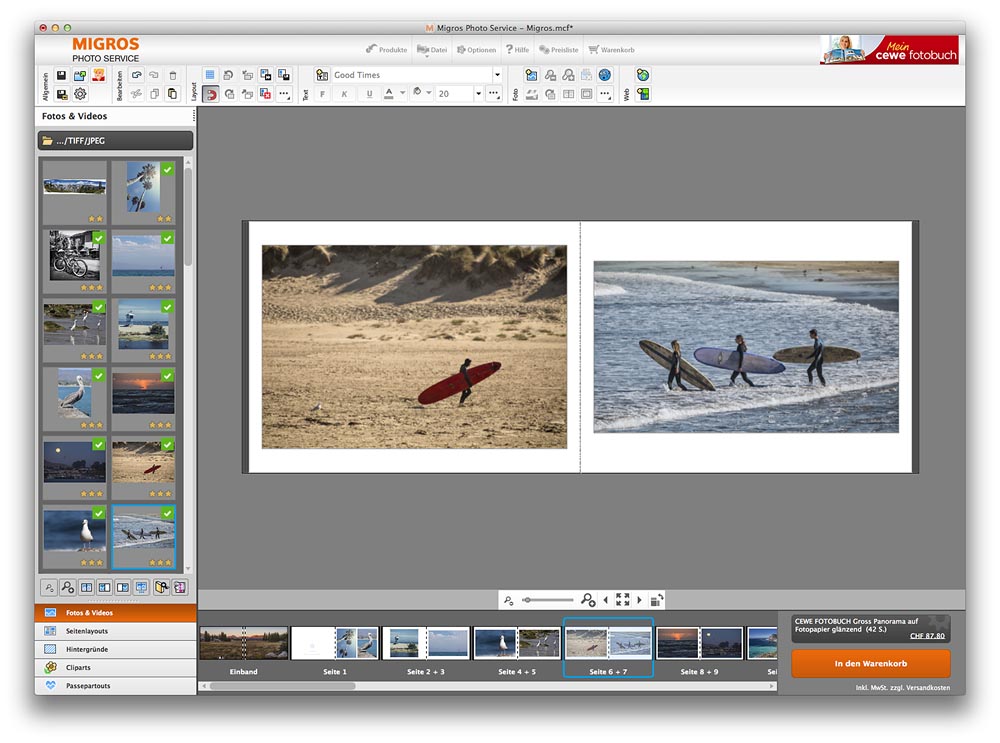Image resolution: width=1000 pixels, height=743 pixels.
Task: Click the undo arrow in Bearbeiten toolbar
Action: tap(136, 75)
